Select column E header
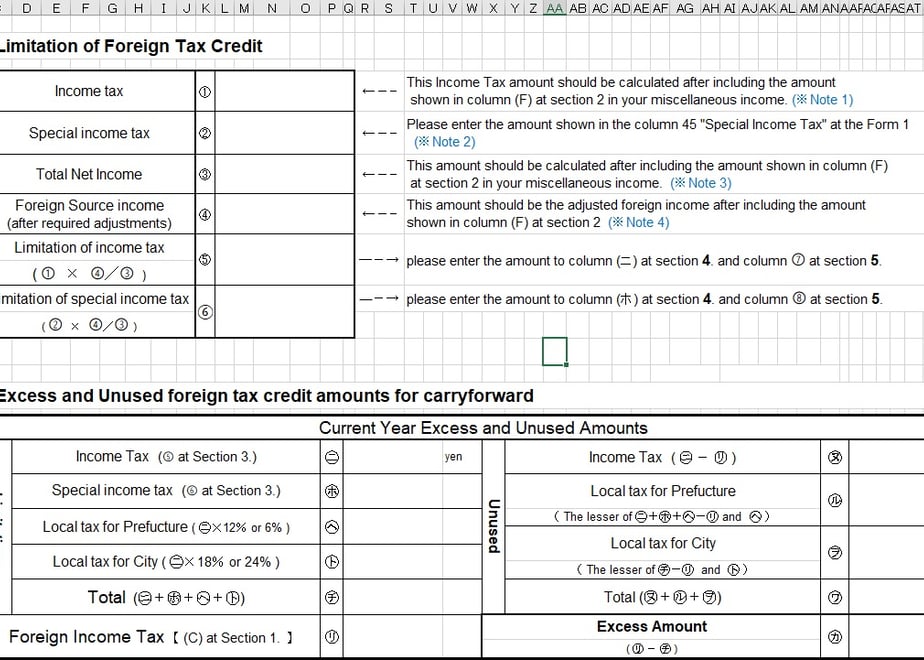Viewport: 924px width, 660px height. pos(56,8)
